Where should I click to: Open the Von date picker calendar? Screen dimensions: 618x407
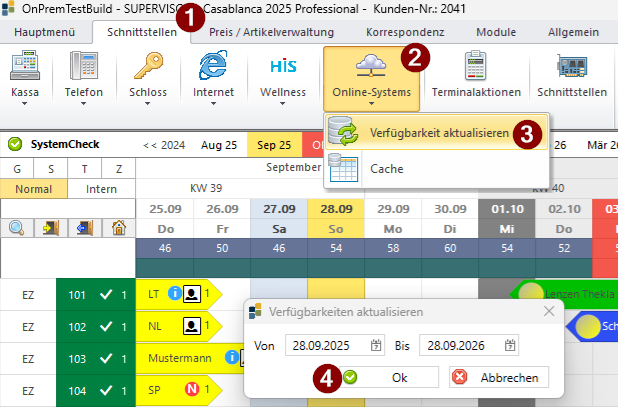[x=376, y=345]
